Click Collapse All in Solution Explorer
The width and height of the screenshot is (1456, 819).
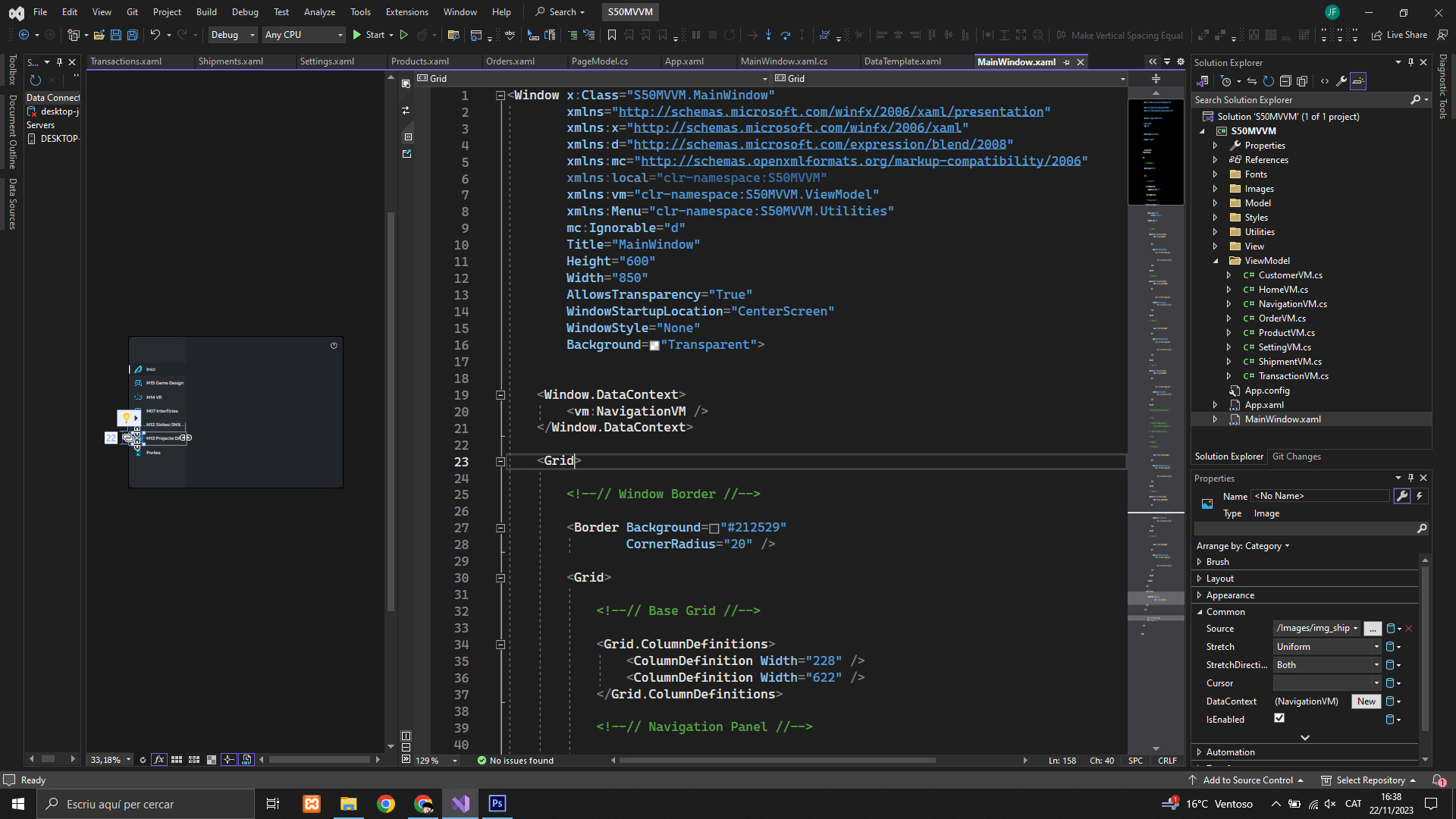[x=1285, y=81]
